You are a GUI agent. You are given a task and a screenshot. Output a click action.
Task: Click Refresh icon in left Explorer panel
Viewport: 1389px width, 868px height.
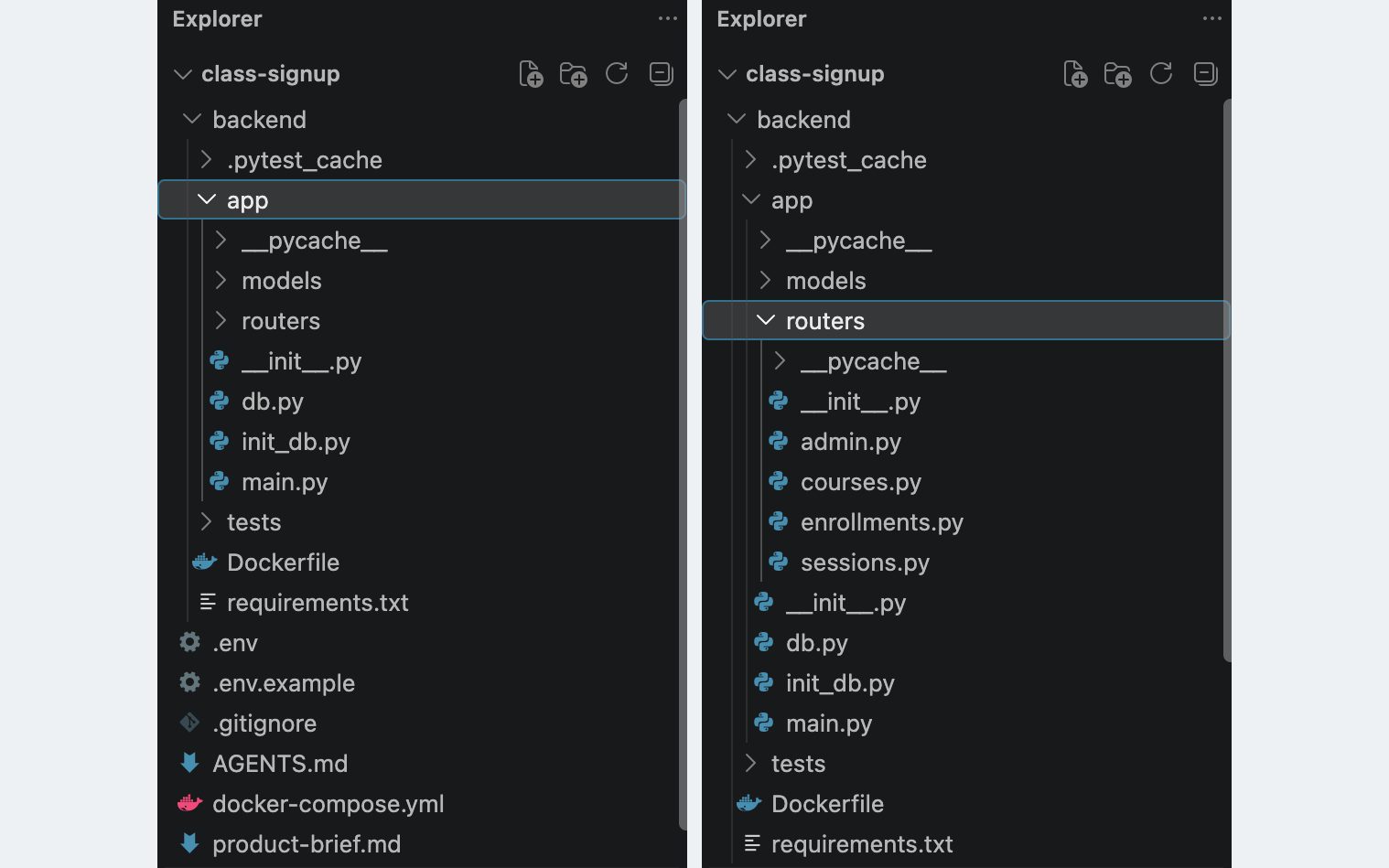617,73
